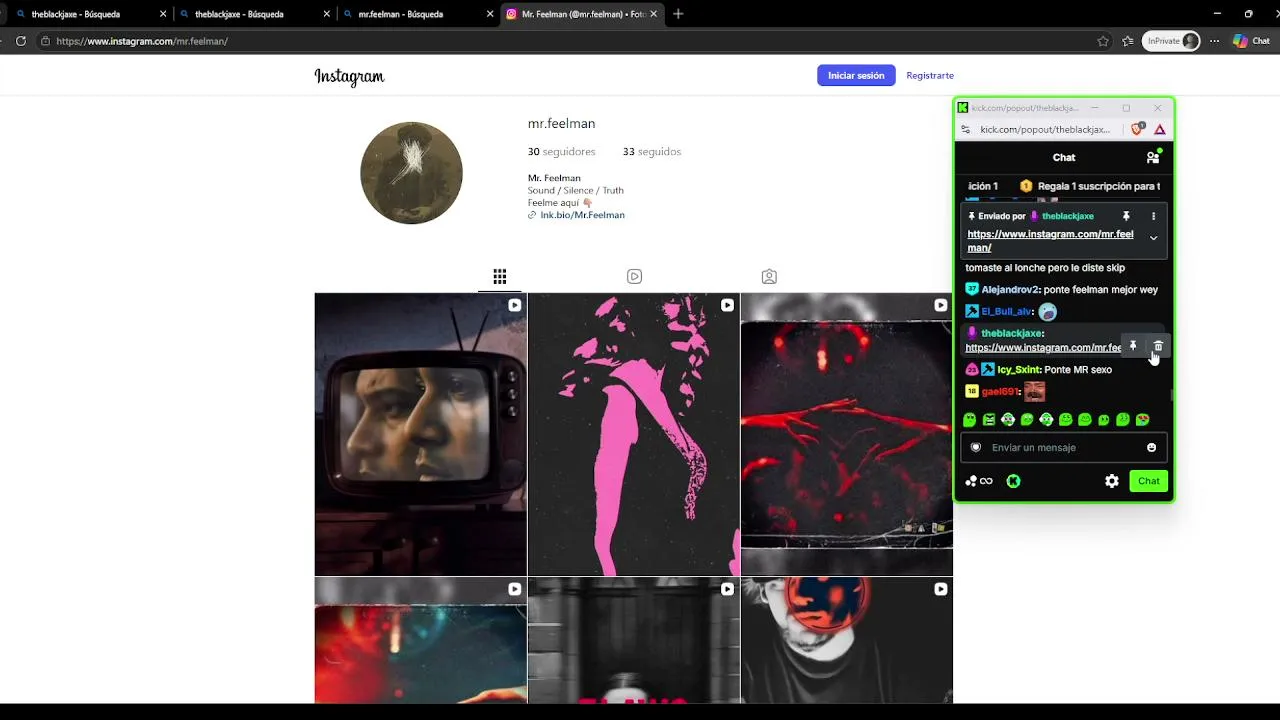Open the masked face bottom post
Image resolution: width=1280 pixels, height=720 pixels.
[x=847, y=640]
